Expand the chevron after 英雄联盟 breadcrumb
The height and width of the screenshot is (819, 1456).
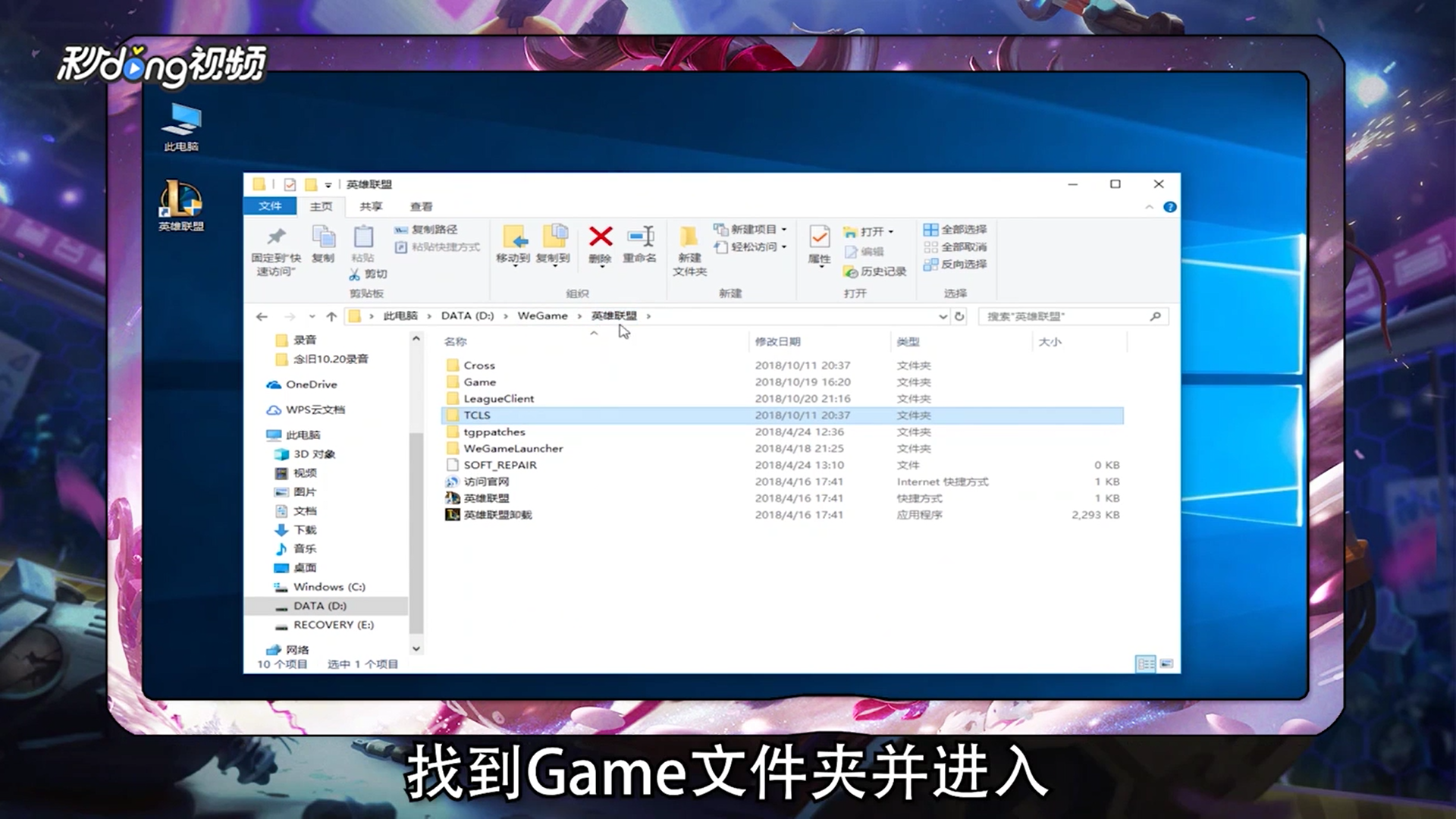[649, 316]
